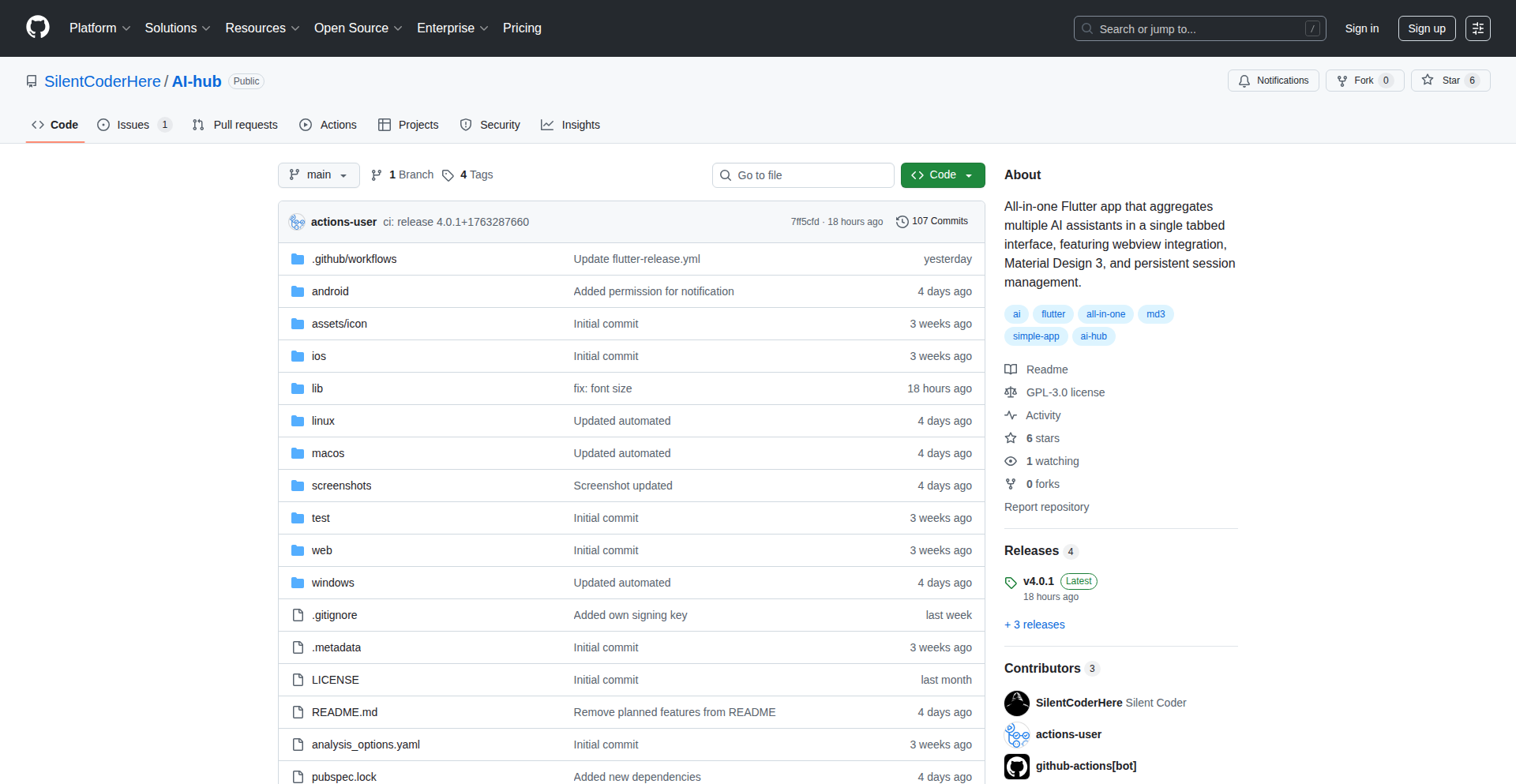
Task: Click the book icon beside Readme
Action: point(1011,369)
